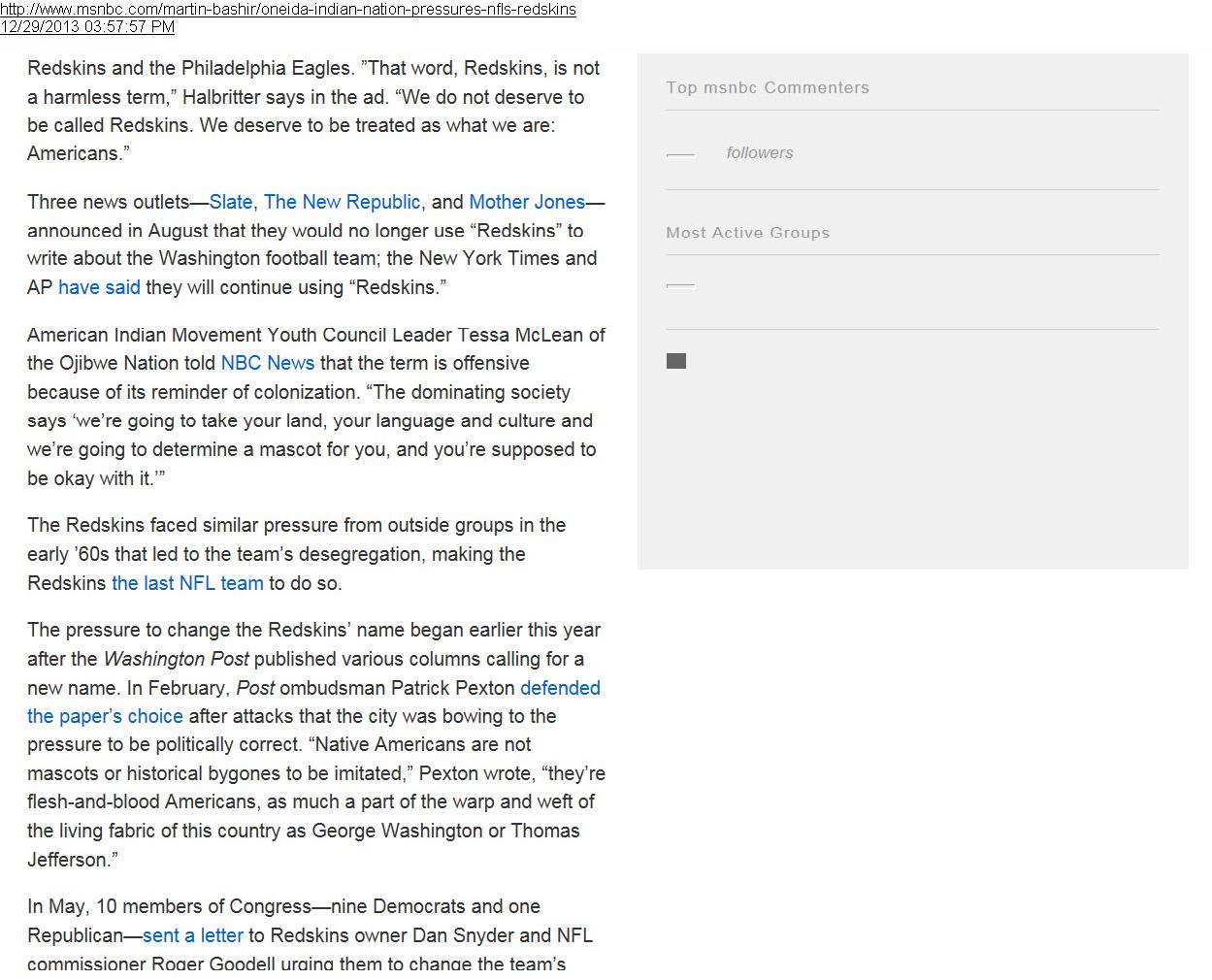
Task: Click the placeholder under Most Active Groups
Action: click(680, 286)
